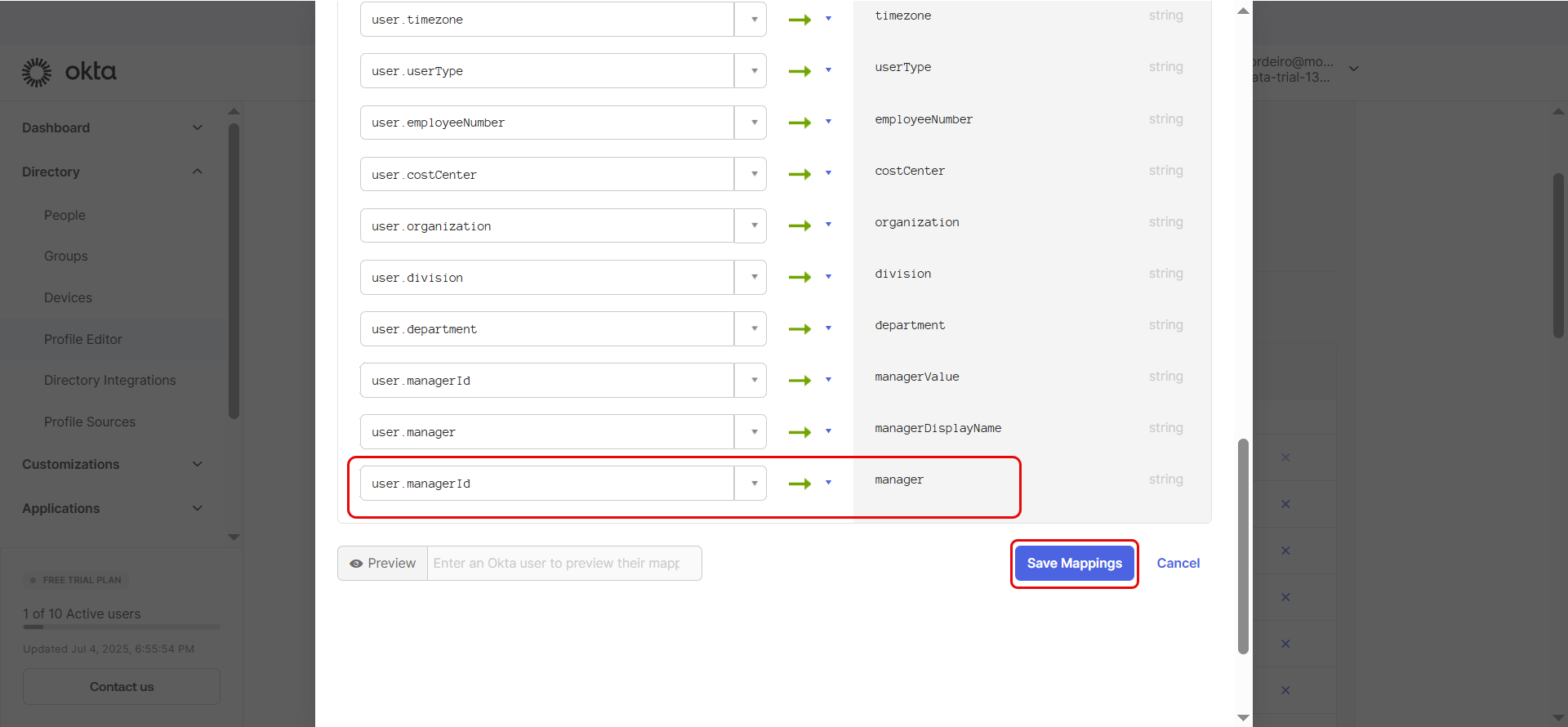Select the userType target attribute

coord(902,67)
